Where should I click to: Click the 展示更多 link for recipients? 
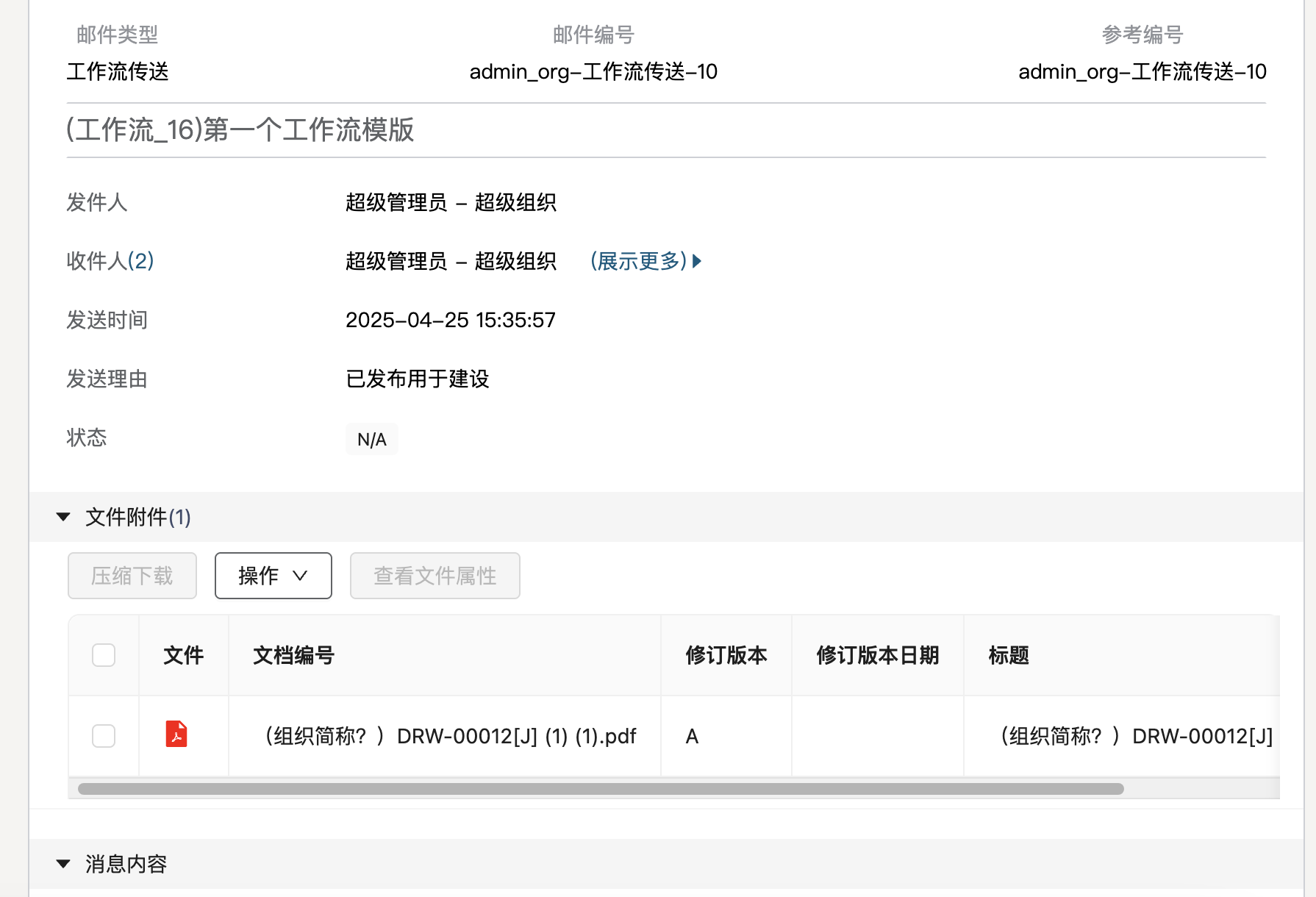[x=638, y=261]
